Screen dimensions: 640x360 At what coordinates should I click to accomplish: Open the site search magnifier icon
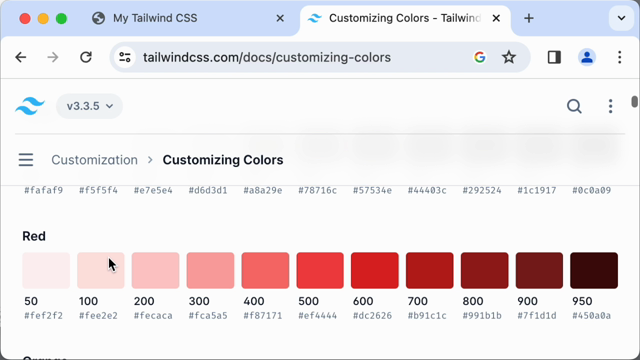click(x=574, y=106)
